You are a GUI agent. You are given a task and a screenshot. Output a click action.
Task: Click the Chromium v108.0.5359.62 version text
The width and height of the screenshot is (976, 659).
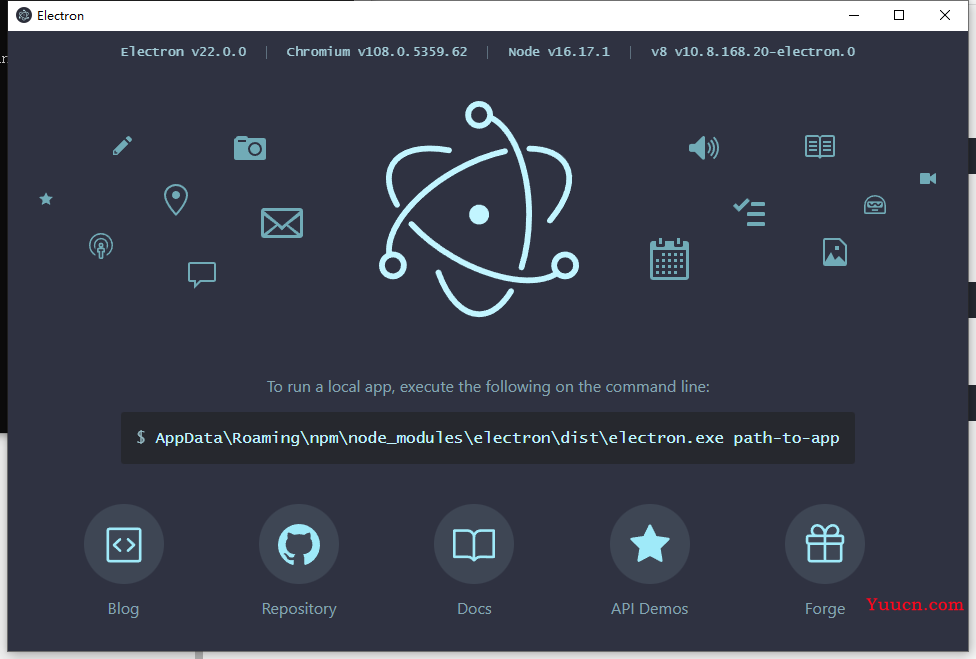377,52
